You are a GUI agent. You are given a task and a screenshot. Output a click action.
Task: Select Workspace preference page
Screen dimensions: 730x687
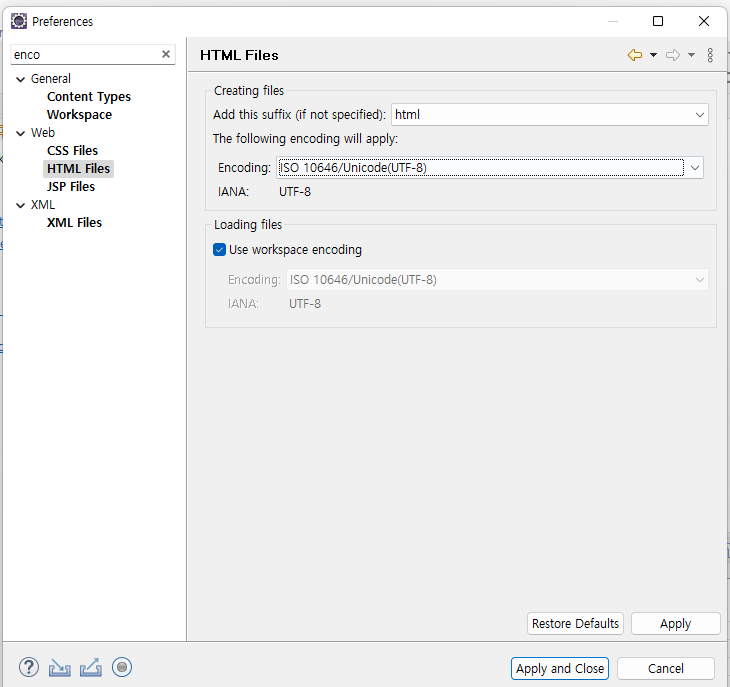tap(79, 115)
